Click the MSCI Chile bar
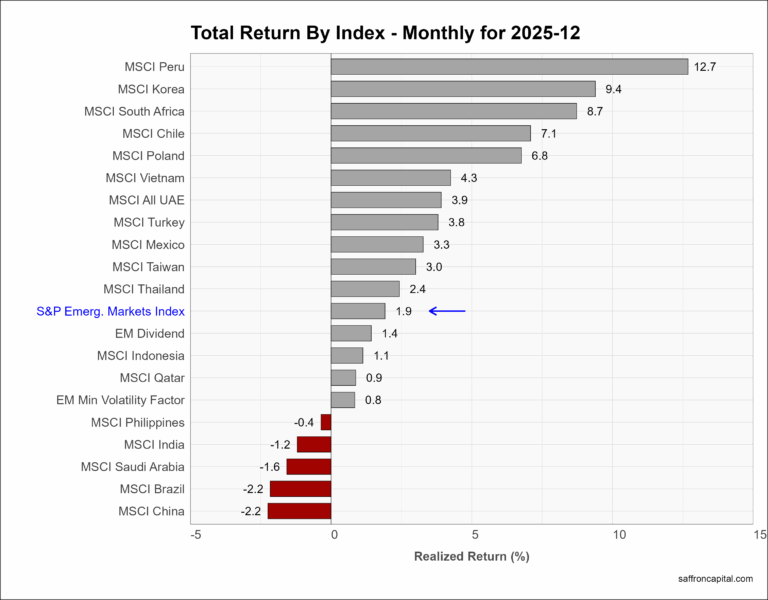Image resolution: width=768 pixels, height=600 pixels. coord(430,133)
